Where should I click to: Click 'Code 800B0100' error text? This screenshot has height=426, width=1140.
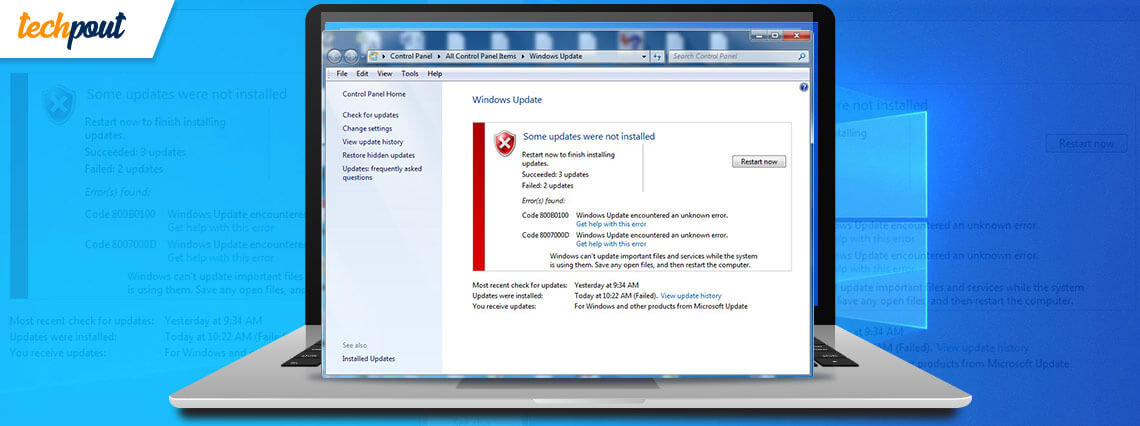[545, 215]
